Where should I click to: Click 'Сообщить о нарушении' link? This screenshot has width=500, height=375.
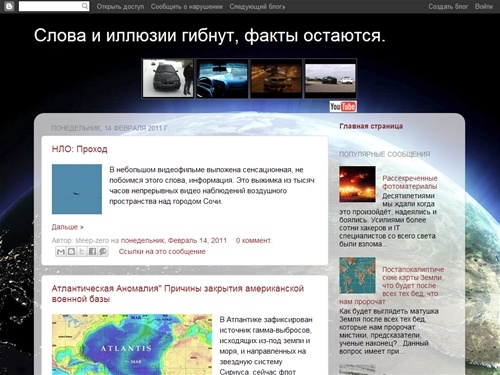tap(187, 6)
